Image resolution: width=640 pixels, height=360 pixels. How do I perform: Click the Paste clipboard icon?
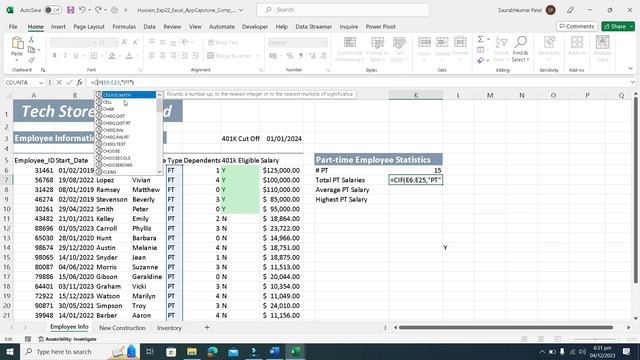(17, 43)
